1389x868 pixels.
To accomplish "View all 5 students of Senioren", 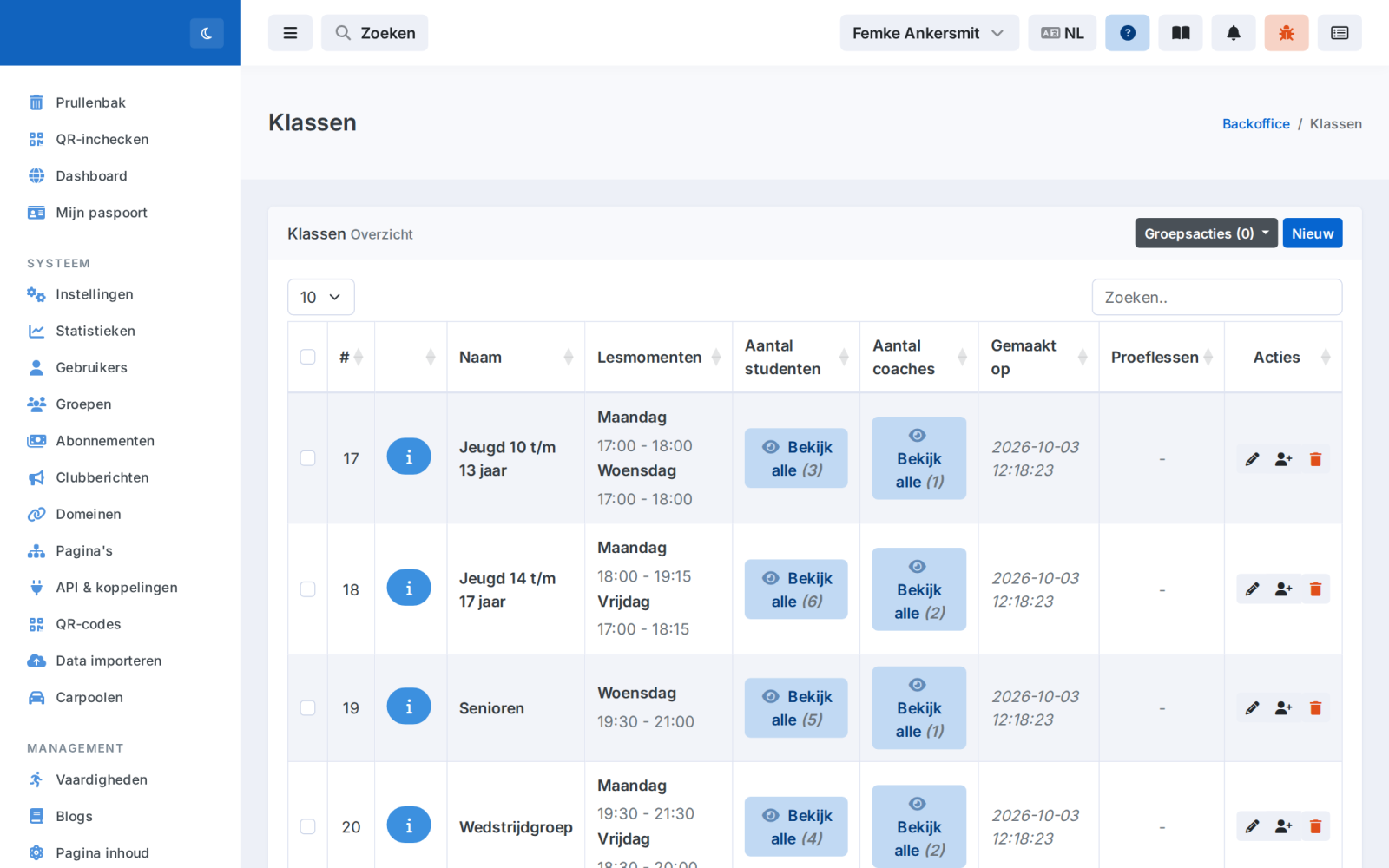I will tap(796, 707).
